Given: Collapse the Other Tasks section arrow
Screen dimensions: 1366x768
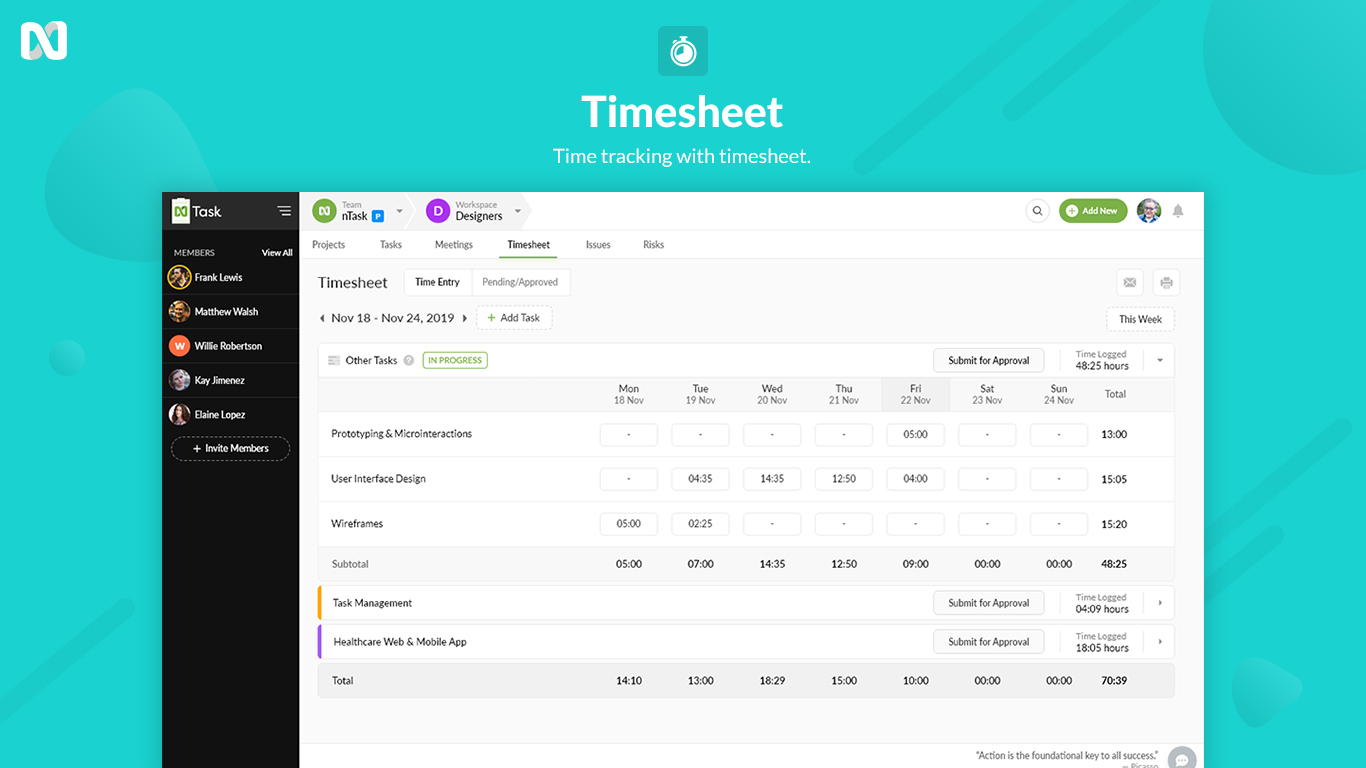Looking at the screenshot, I should coord(1160,360).
